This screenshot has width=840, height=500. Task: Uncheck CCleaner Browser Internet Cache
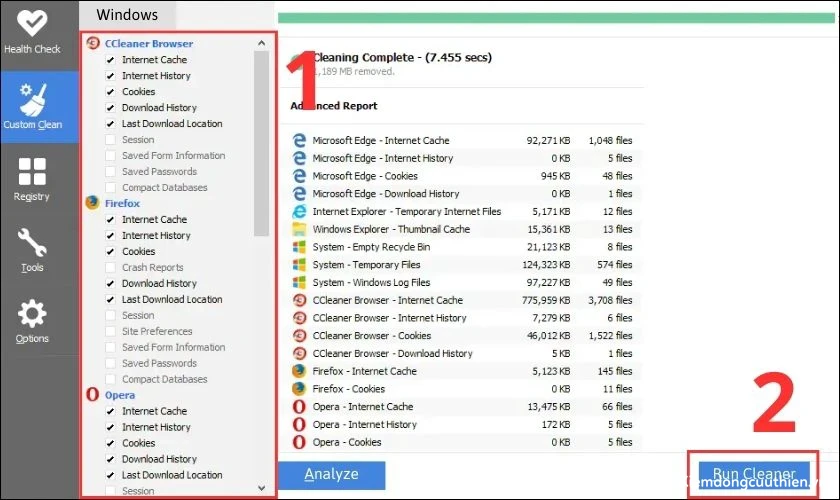[x=110, y=59]
